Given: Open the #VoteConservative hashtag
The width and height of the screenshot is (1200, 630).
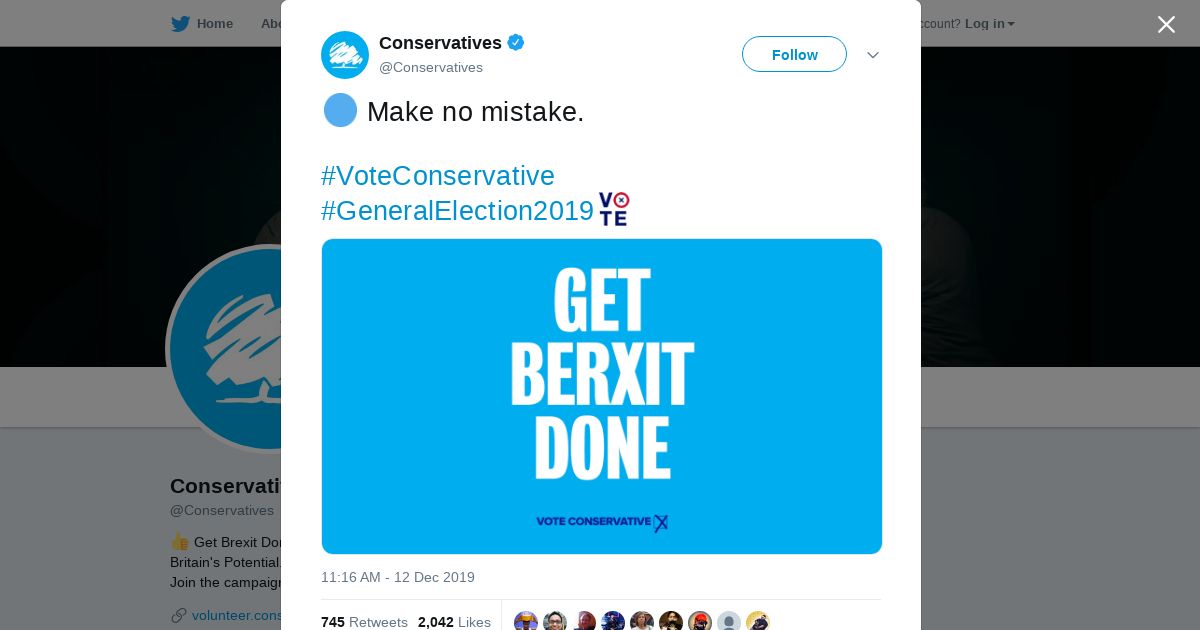Looking at the screenshot, I should point(438,176).
